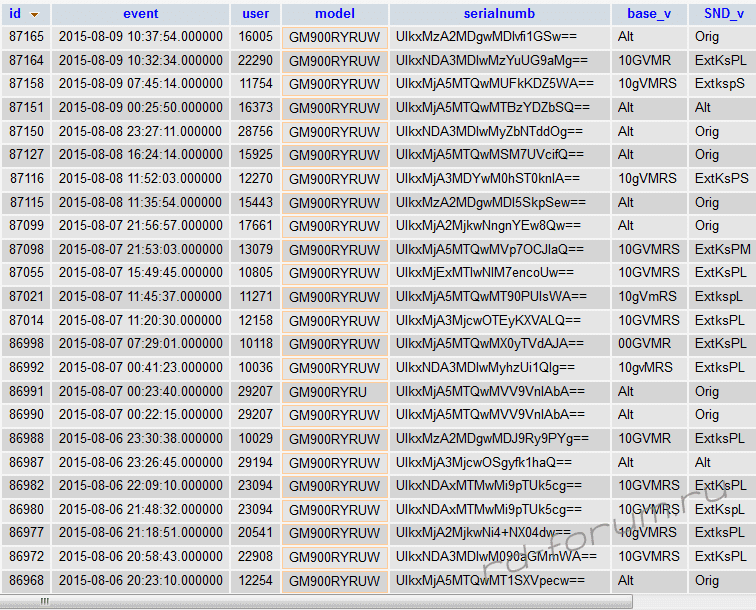
Task: Click SND_v cell ExtkspS
Action: tap(720, 84)
